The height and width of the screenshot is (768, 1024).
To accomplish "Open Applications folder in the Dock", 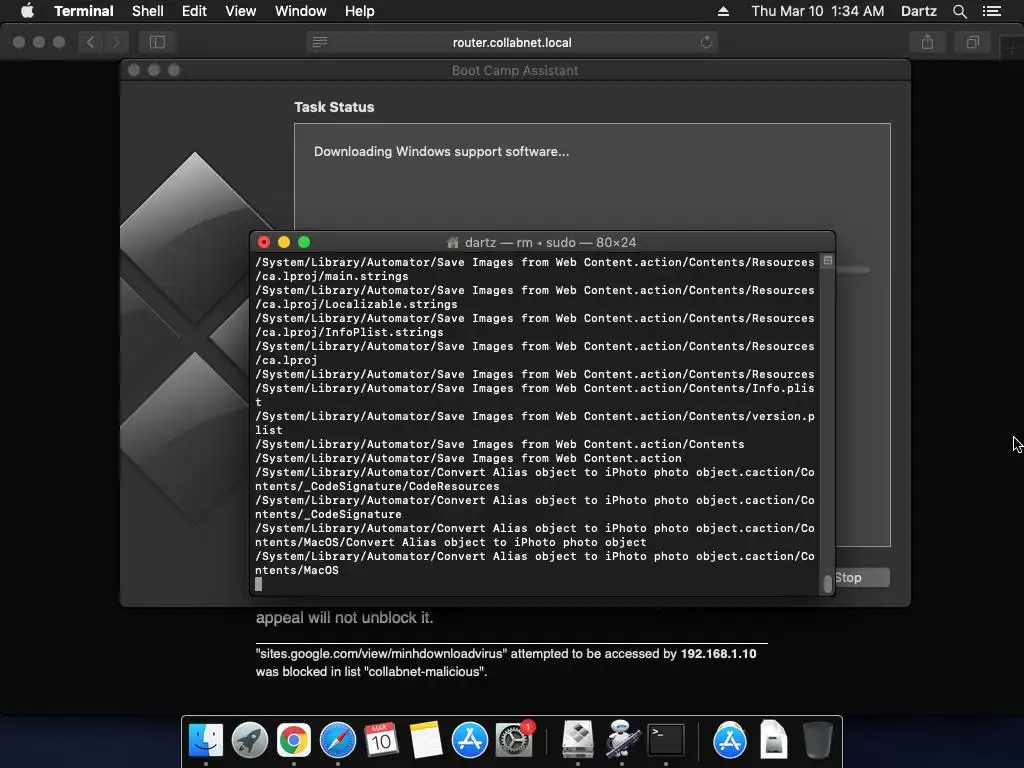I will coord(729,741).
